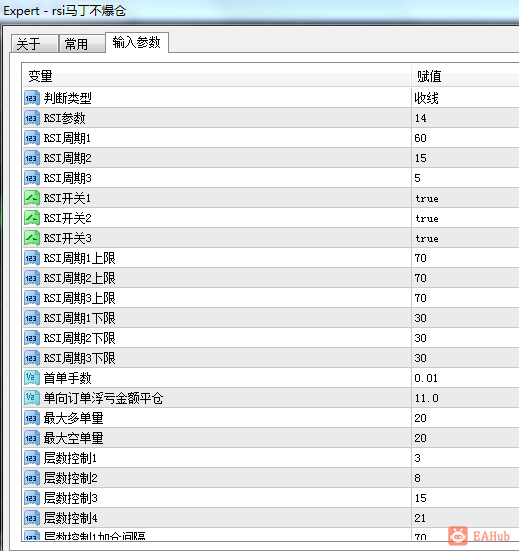This screenshot has width=519, height=551.
Task: Click the boolean icon beside RSI开关1
Action: pyautogui.click(x=32, y=198)
